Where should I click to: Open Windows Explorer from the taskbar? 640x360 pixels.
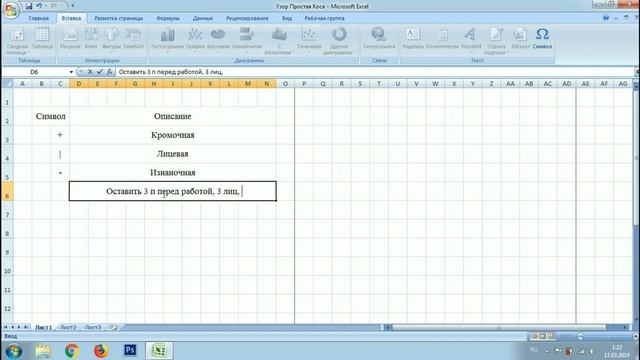[x=42, y=351]
